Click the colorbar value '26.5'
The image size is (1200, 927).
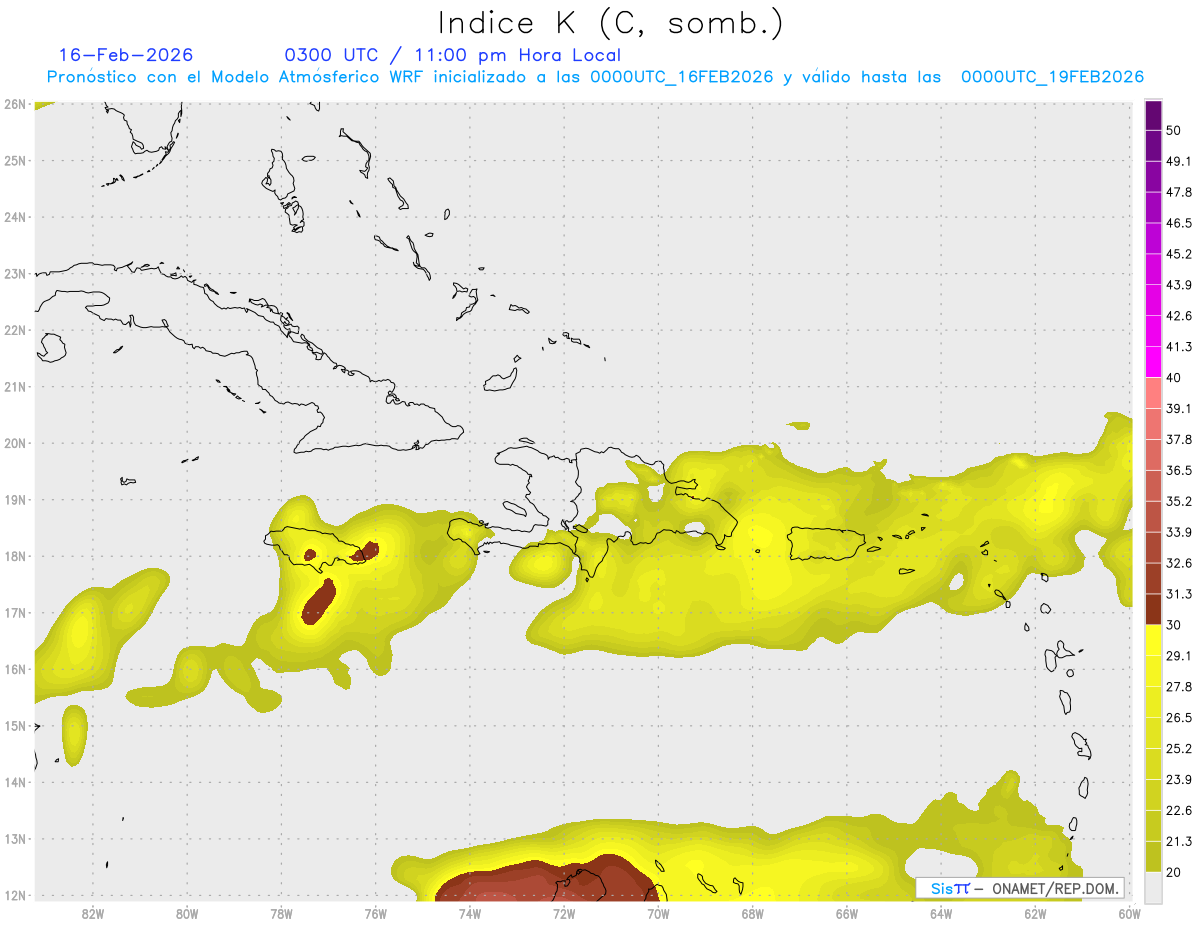pyautogui.click(x=1177, y=717)
